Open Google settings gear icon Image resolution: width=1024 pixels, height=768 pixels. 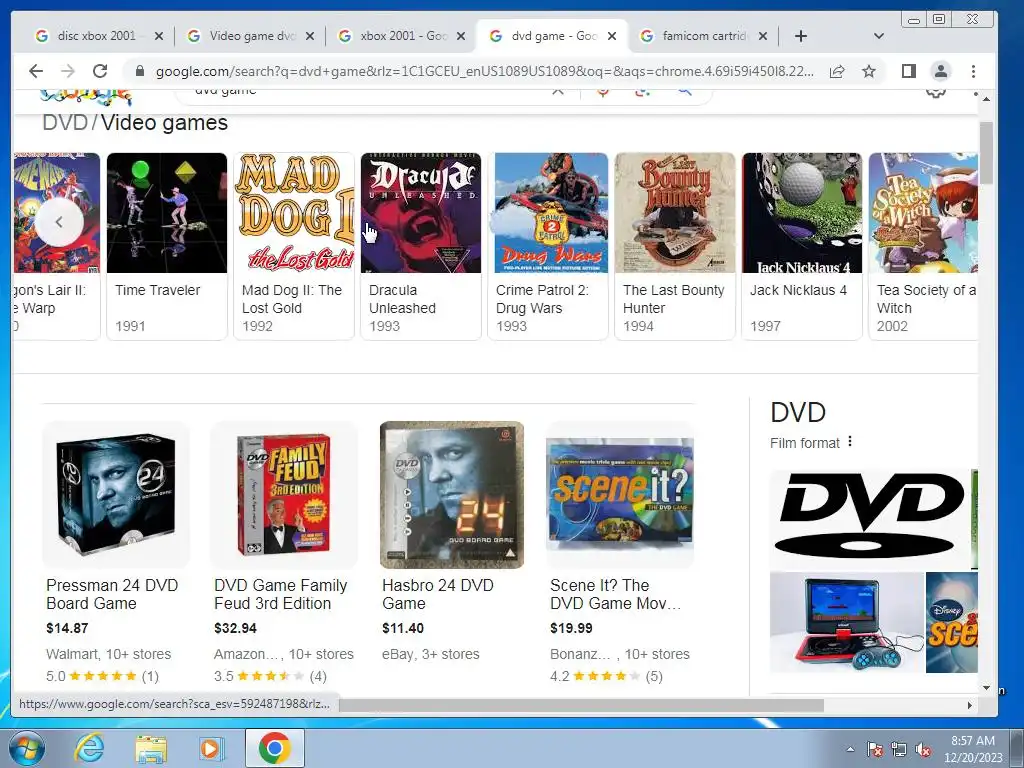[936, 92]
